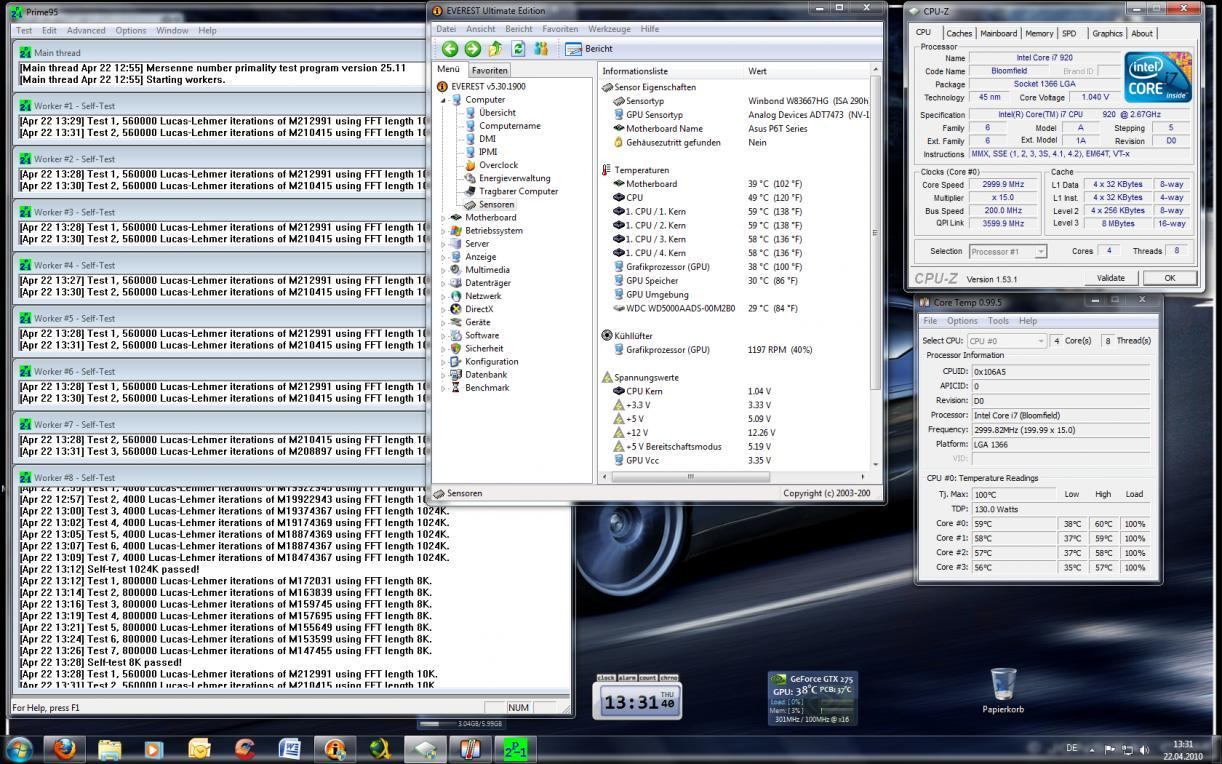
Task: Open the Options menu in Prime95
Action: pos(131,30)
